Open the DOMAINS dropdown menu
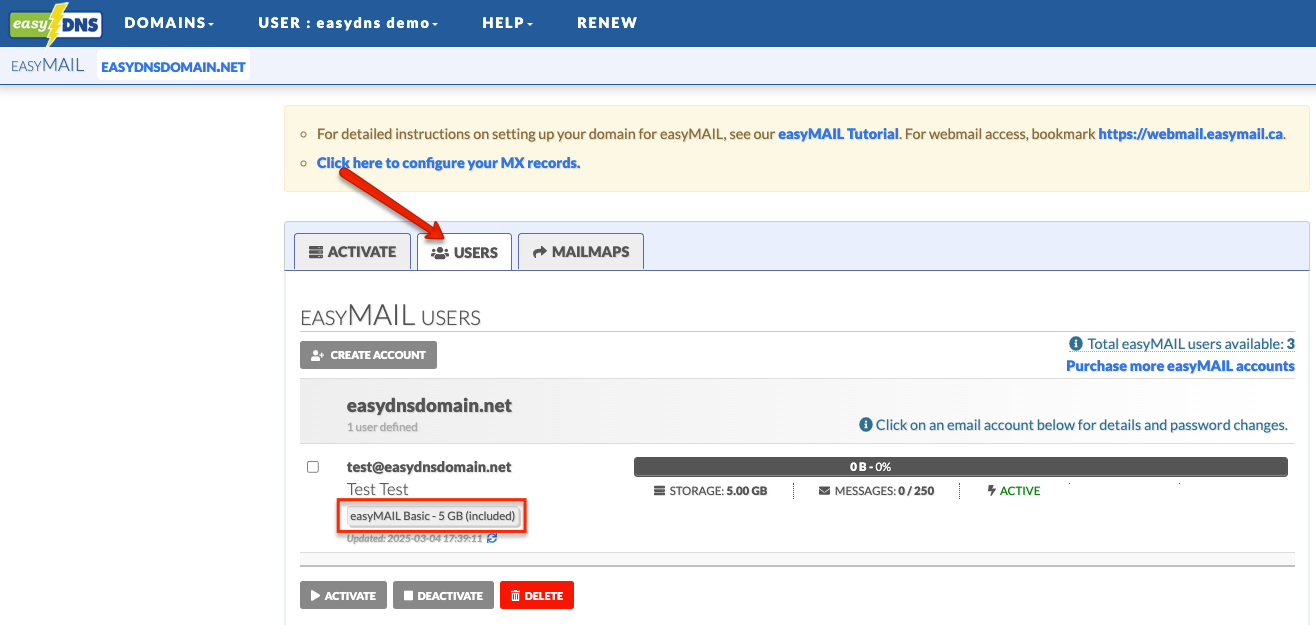The width and height of the screenshot is (1316, 625). (x=169, y=23)
